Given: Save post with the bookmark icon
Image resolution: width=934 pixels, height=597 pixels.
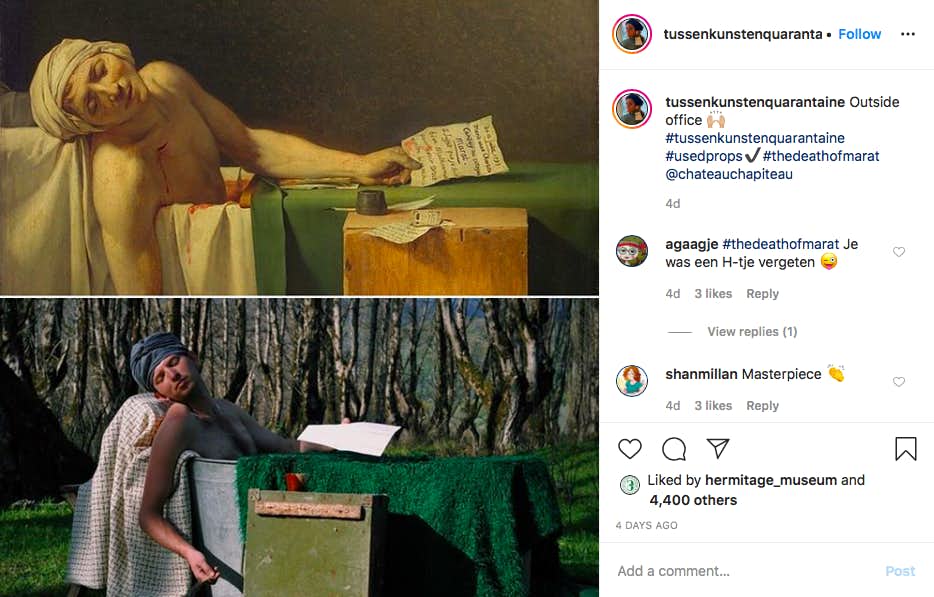Looking at the screenshot, I should pyautogui.click(x=905, y=449).
